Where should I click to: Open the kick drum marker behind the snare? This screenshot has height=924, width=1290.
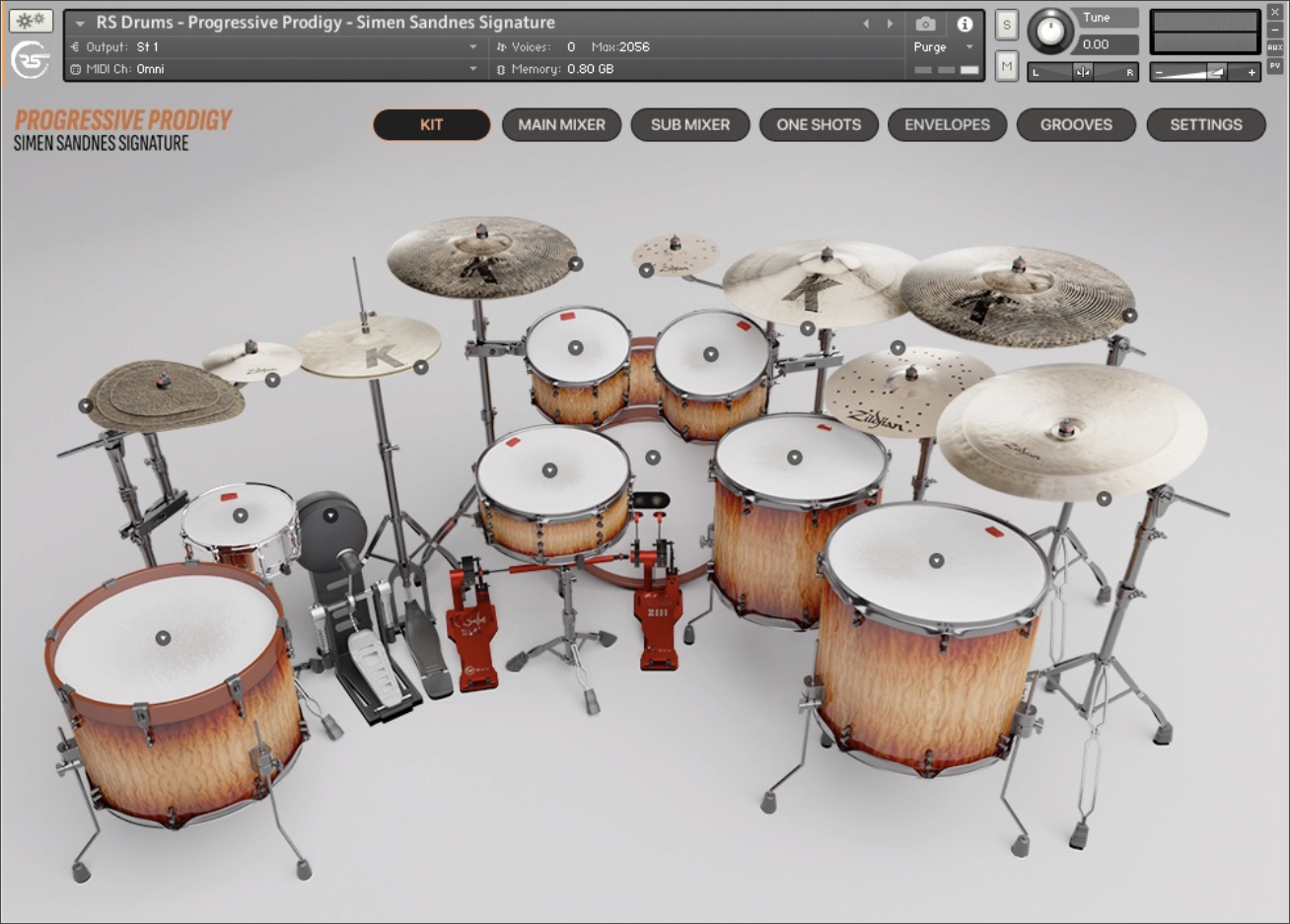pos(652,457)
